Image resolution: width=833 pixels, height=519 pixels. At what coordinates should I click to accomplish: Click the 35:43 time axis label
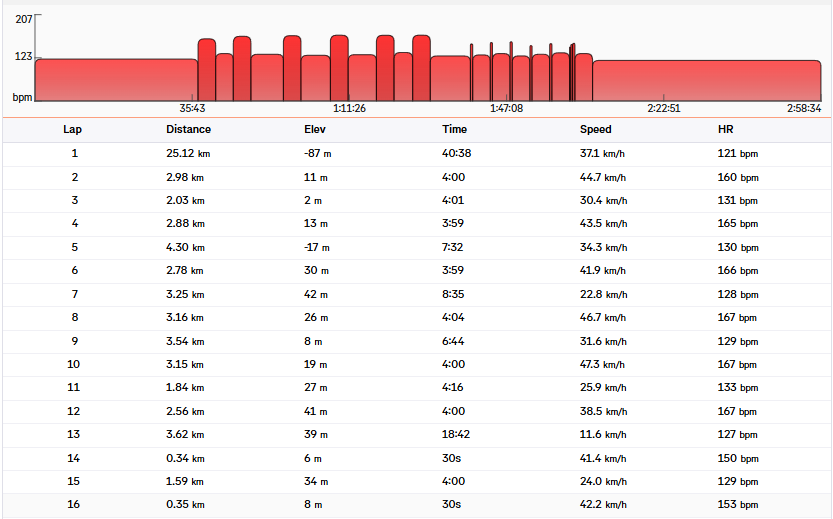tap(192, 108)
